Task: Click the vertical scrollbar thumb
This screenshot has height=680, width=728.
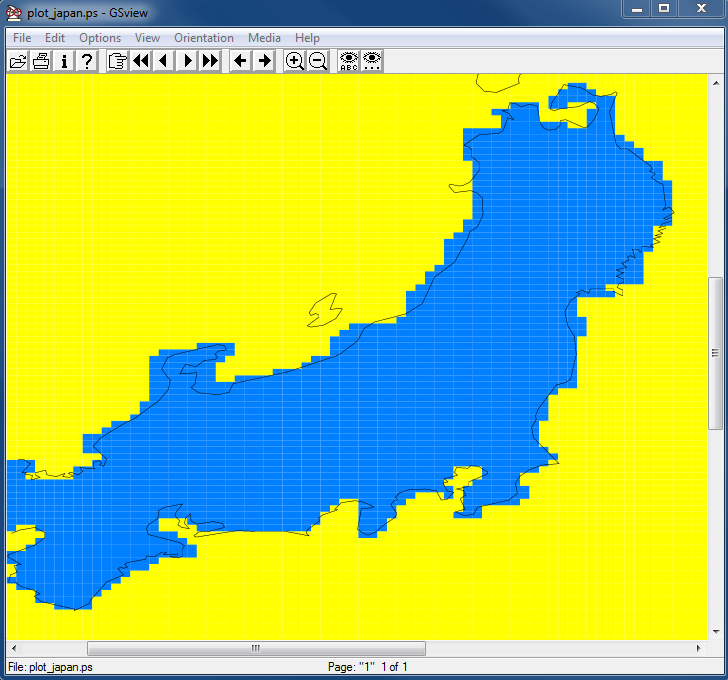Action: point(715,353)
